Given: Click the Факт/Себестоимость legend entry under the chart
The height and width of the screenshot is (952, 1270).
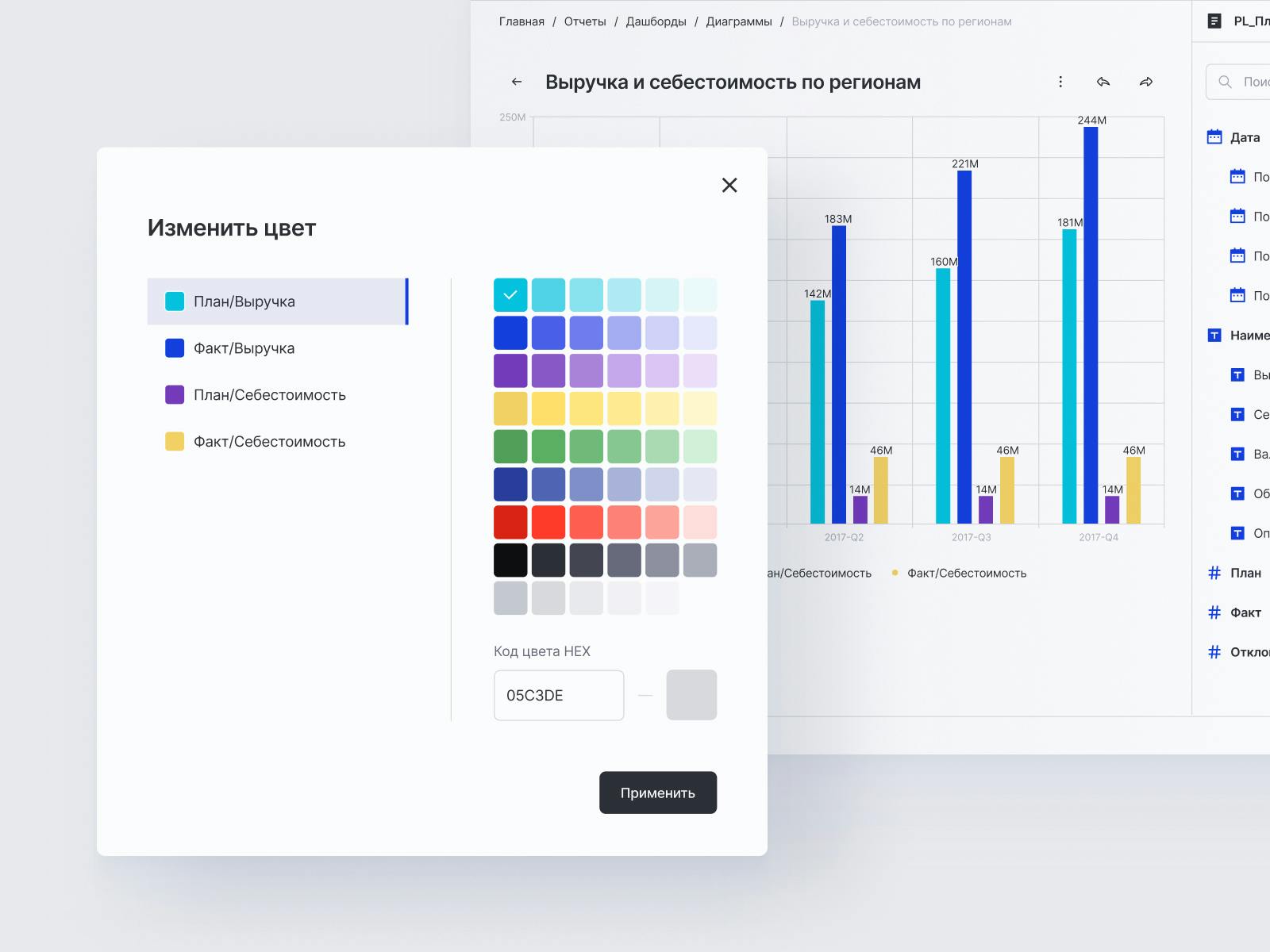Looking at the screenshot, I should (959, 573).
